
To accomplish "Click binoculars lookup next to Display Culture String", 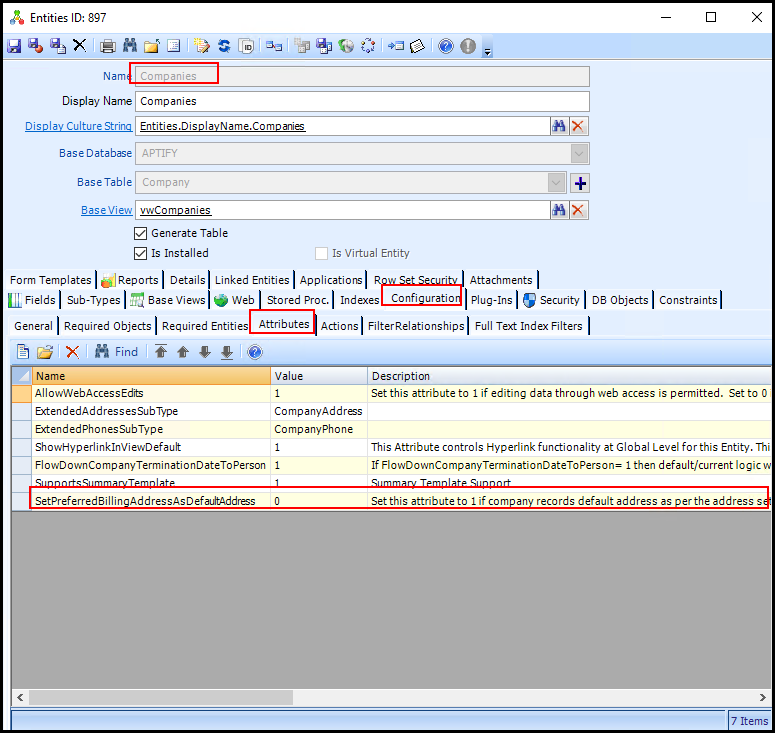I will [x=559, y=126].
